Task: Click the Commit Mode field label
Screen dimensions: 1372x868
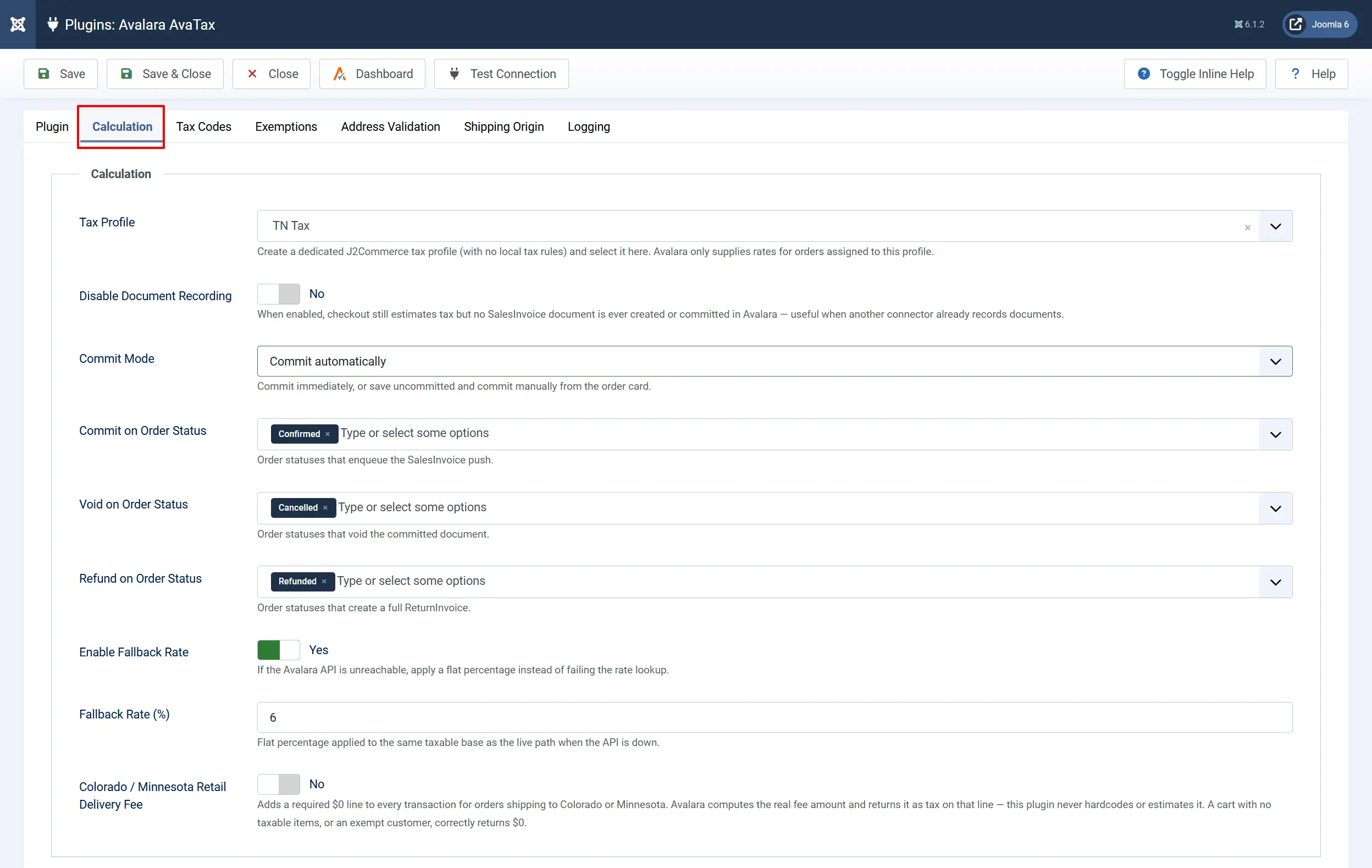Action: click(x=117, y=358)
